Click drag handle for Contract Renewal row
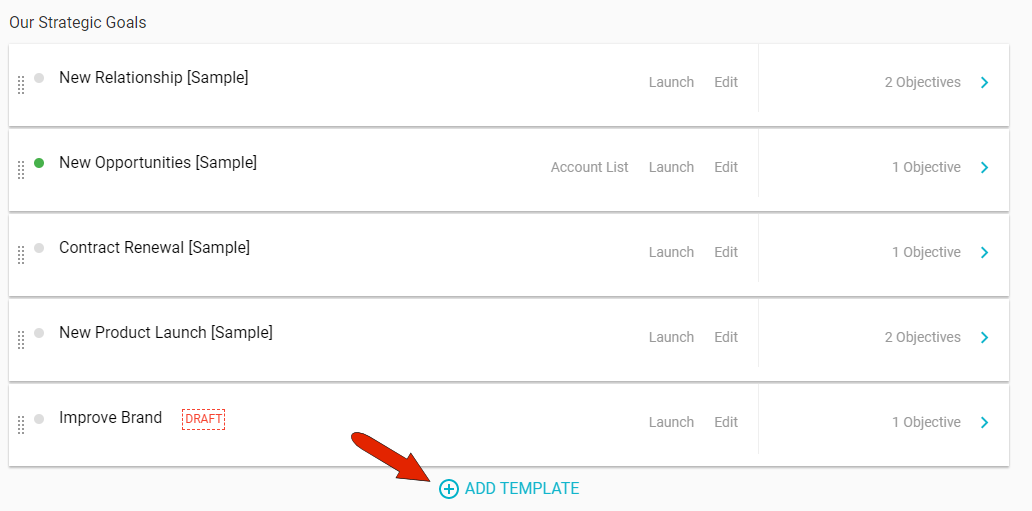Image resolution: width=1032 pixels, height=511 pixels. tap(21, 255)
